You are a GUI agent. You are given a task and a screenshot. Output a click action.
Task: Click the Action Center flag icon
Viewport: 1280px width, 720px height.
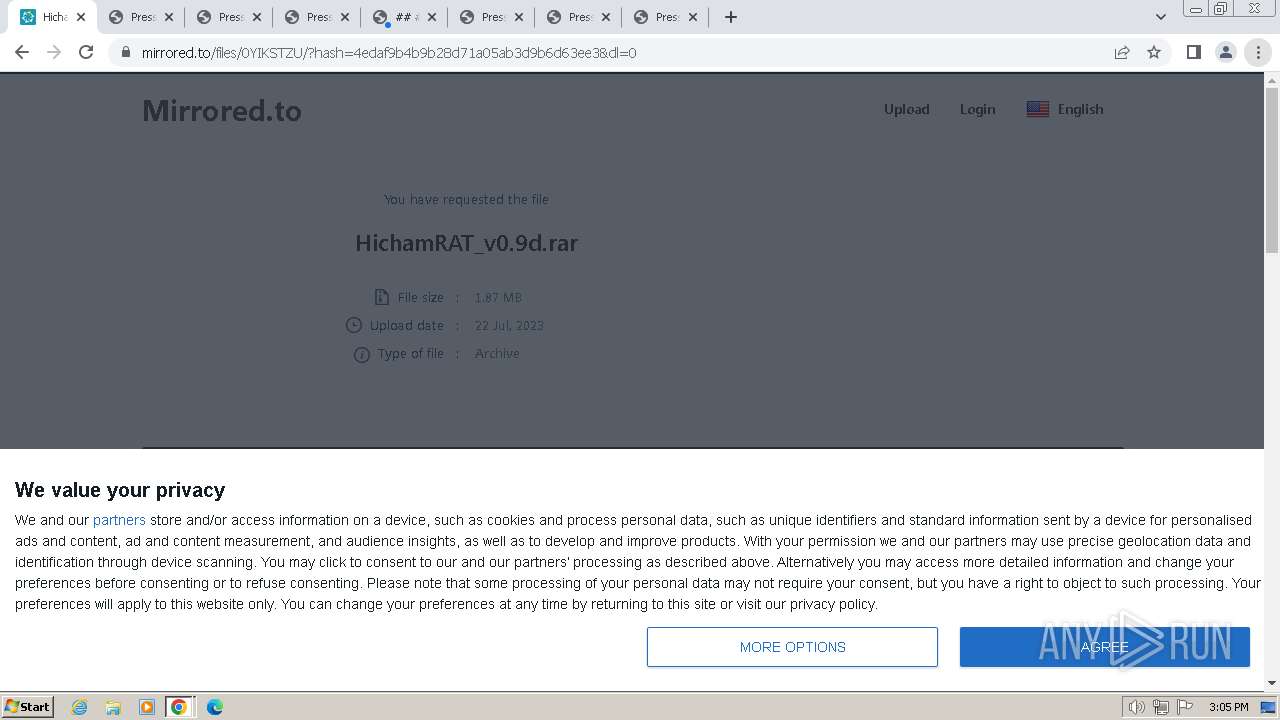pos(1183,707)
